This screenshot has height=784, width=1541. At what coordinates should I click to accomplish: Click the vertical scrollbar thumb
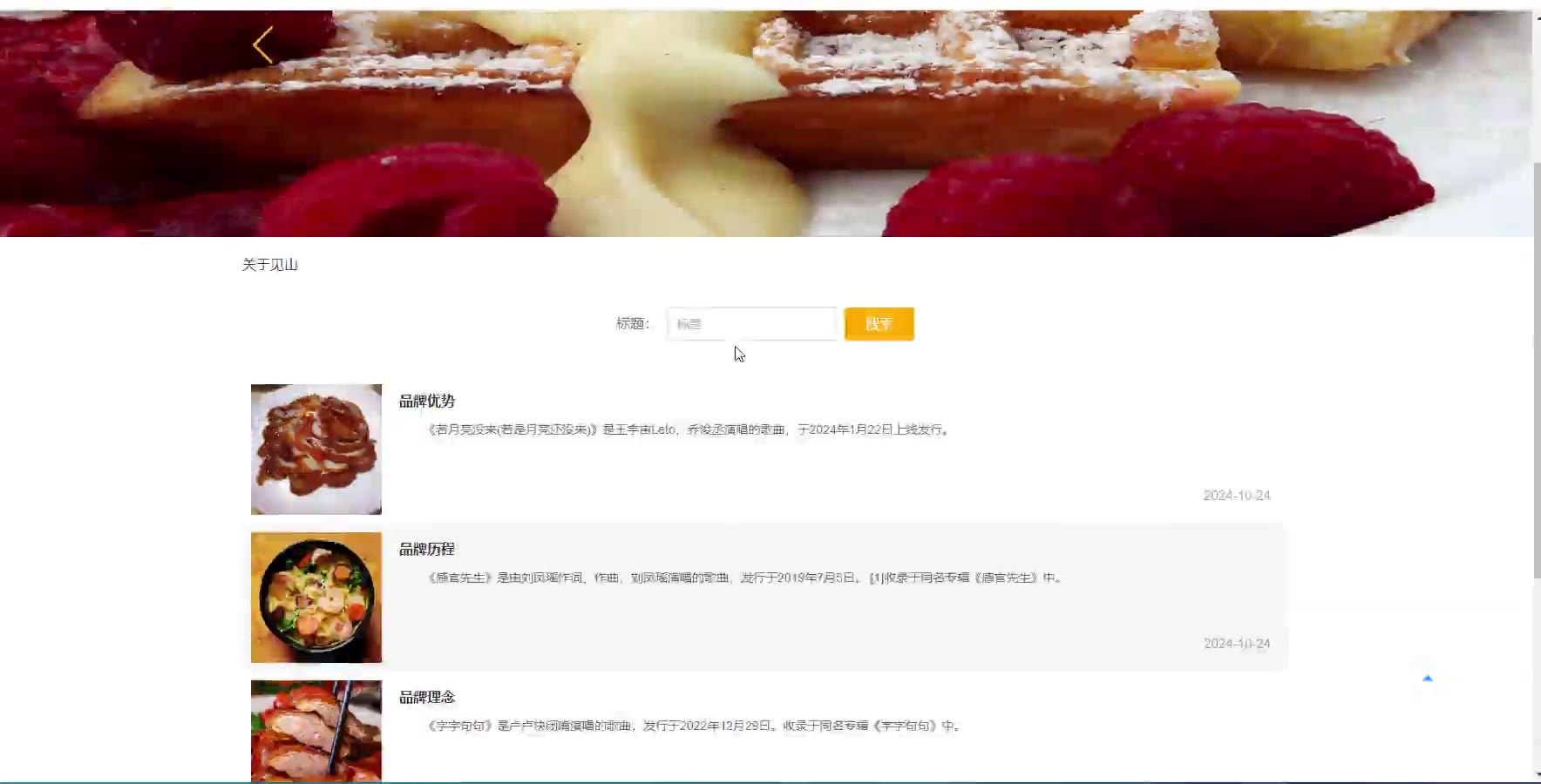[x=1537, y=370]
